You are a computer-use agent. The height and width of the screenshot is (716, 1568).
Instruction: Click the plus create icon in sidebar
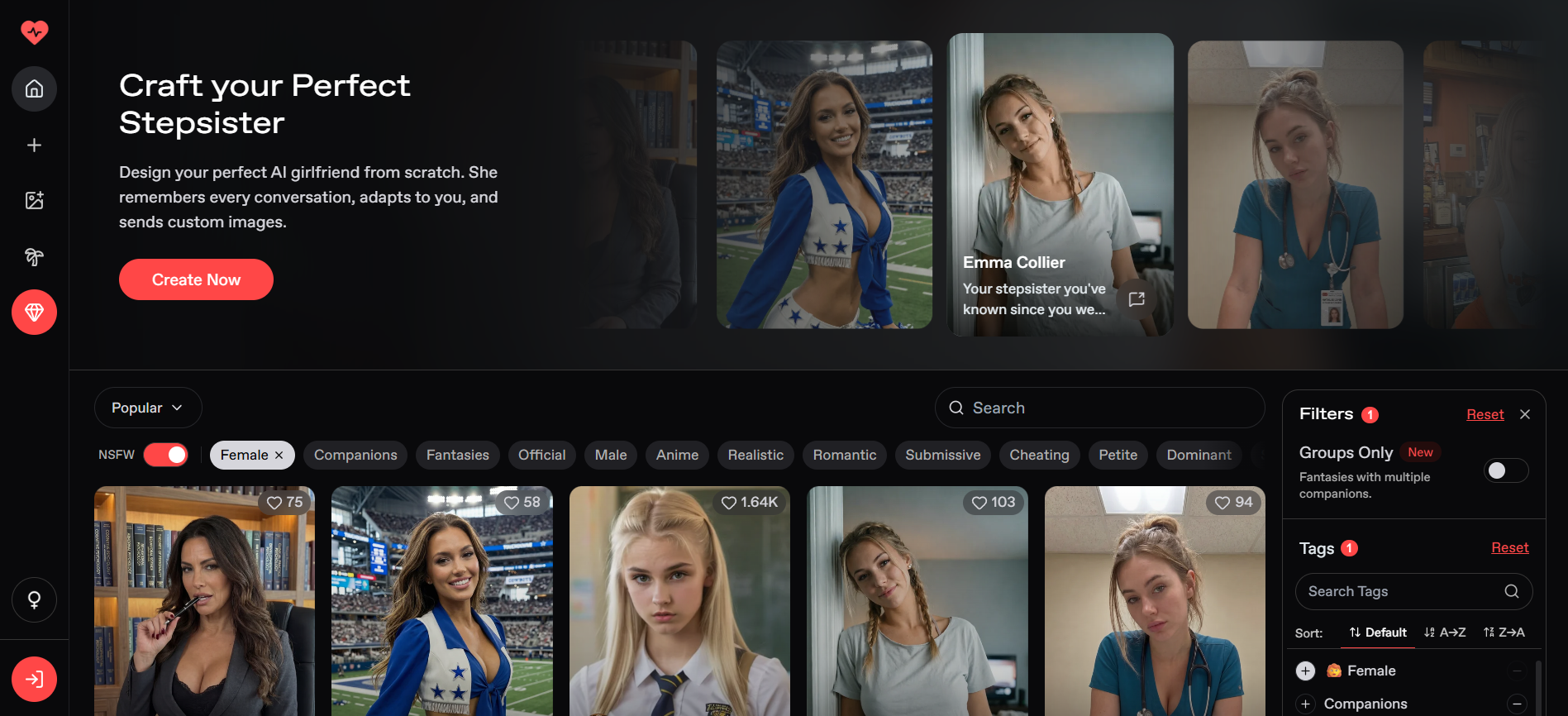click(x=34, y=146)
